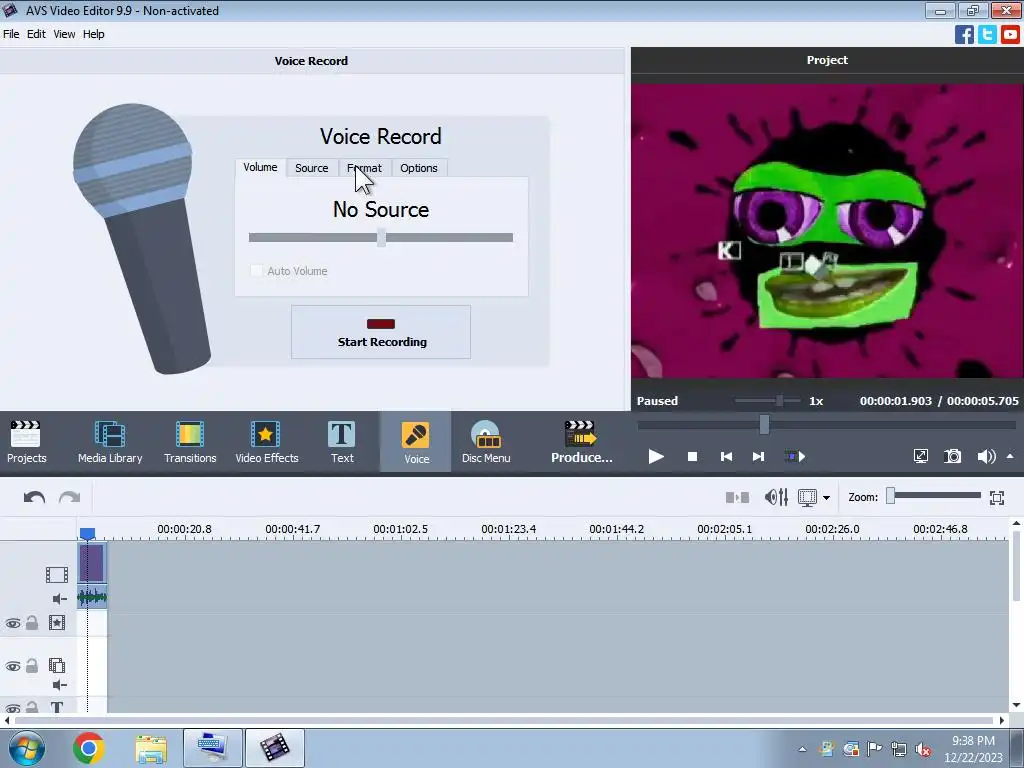Open the audio mixer on timeline toolbar
The height and width of the screenshot is (768, 1024).
(776, 498)
